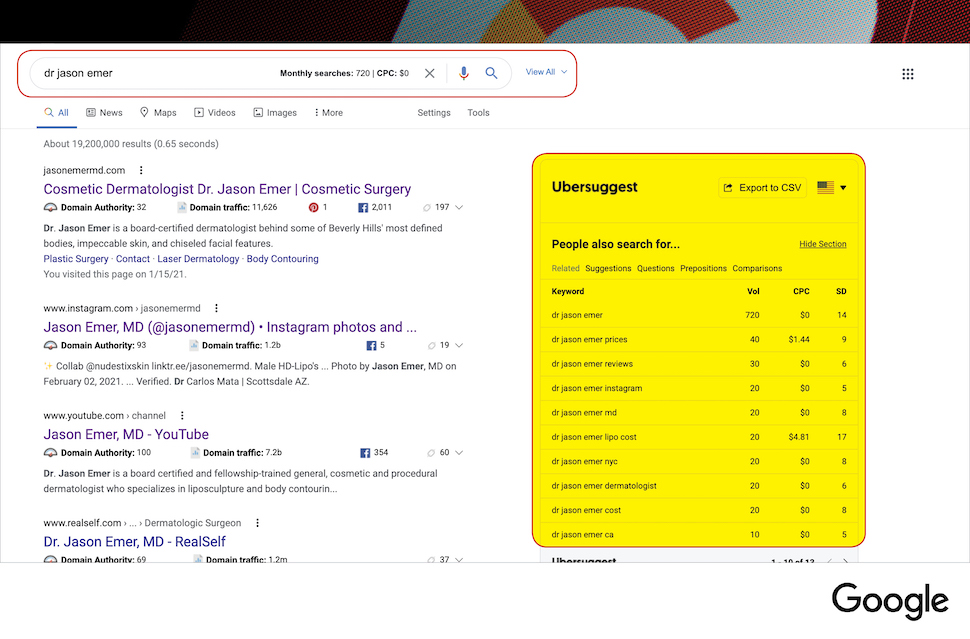Viewport: 970px width, 639px height.
Task: Open the Ubersuggest Suggestions tab
Action: 608,268
